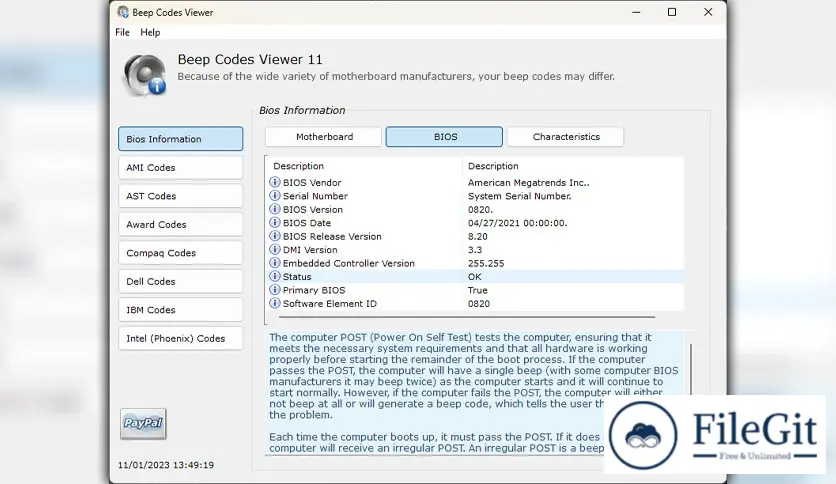This screenshot has height=484, width=836.
Task: Minimize the Beep Codes Viewer window
Action: click(x=636, y=12)
